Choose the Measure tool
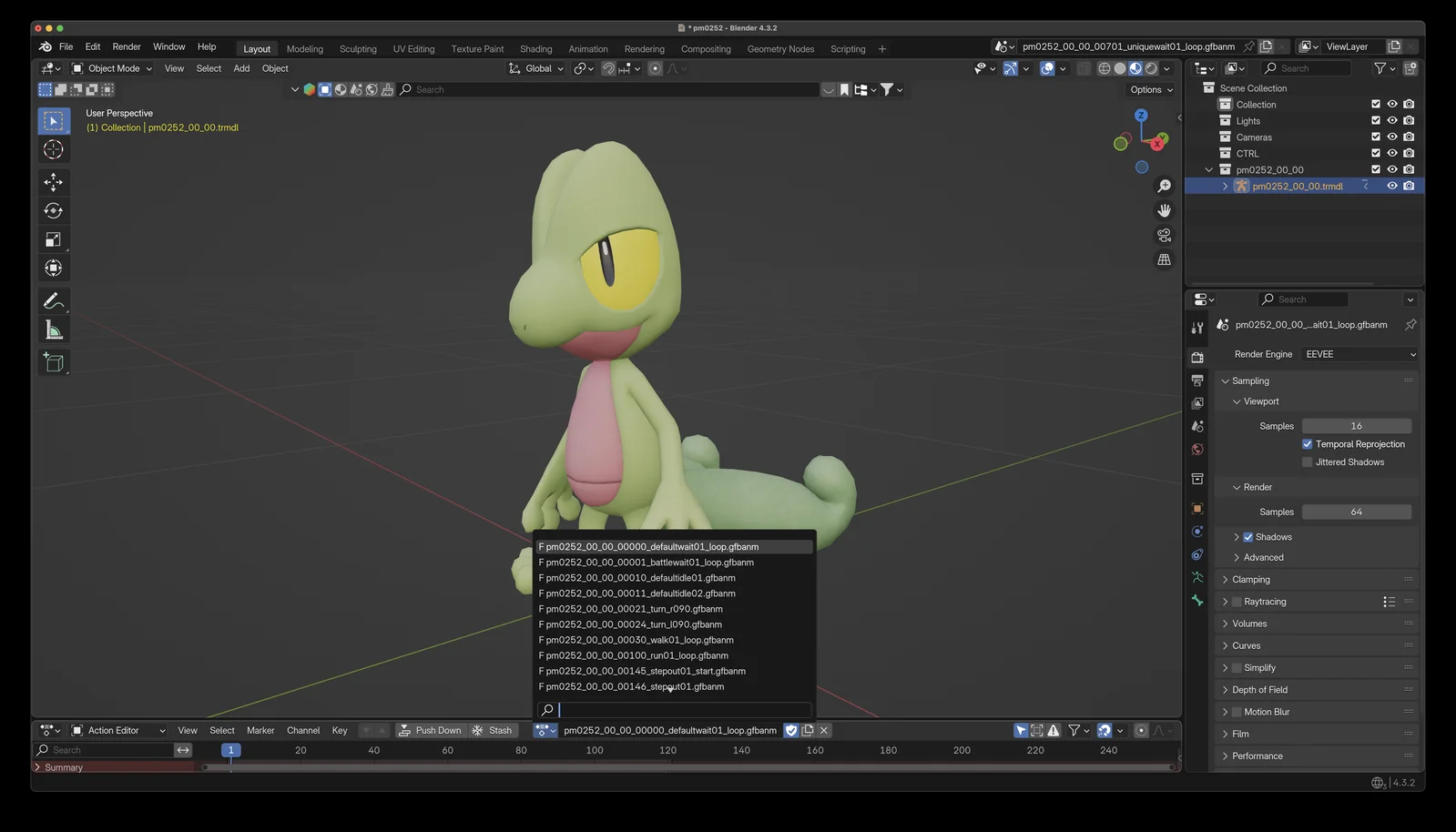Screen dimensions: 1456x832 (x=53, y=330)
